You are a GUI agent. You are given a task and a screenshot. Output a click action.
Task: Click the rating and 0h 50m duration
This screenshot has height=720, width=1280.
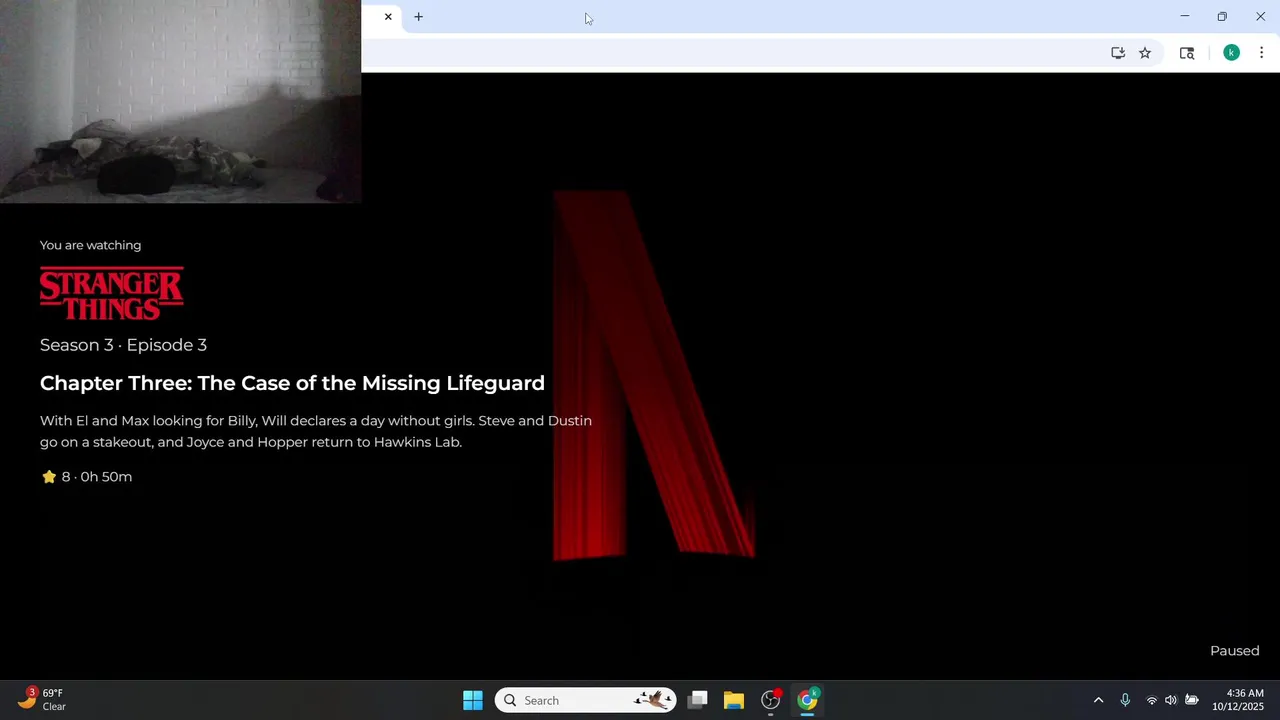86,477
